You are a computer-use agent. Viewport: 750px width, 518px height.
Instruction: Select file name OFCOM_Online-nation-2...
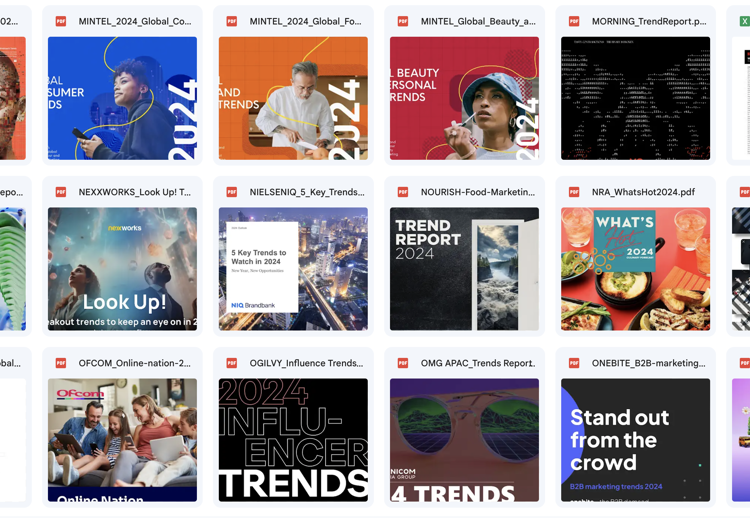click(x=135, y=364)
